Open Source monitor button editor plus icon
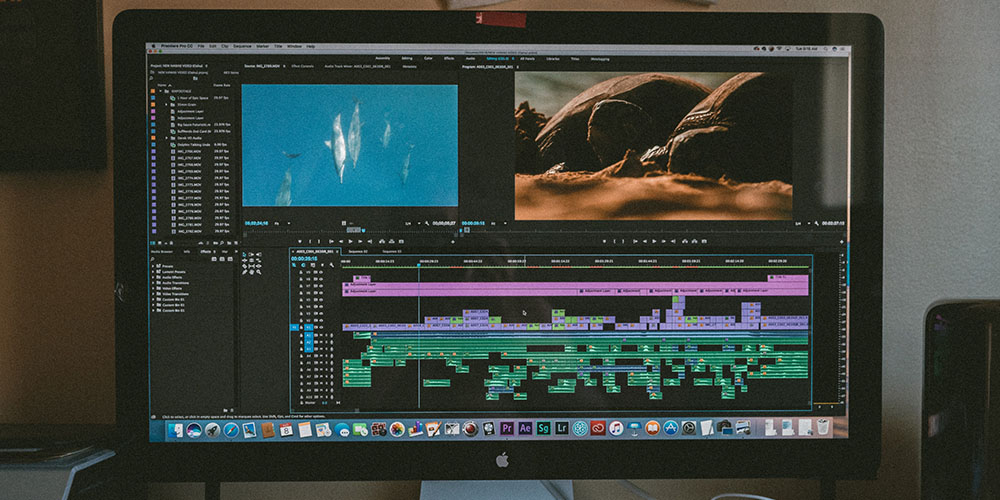This screenshot has height=500, width=1000. point(453,242)
